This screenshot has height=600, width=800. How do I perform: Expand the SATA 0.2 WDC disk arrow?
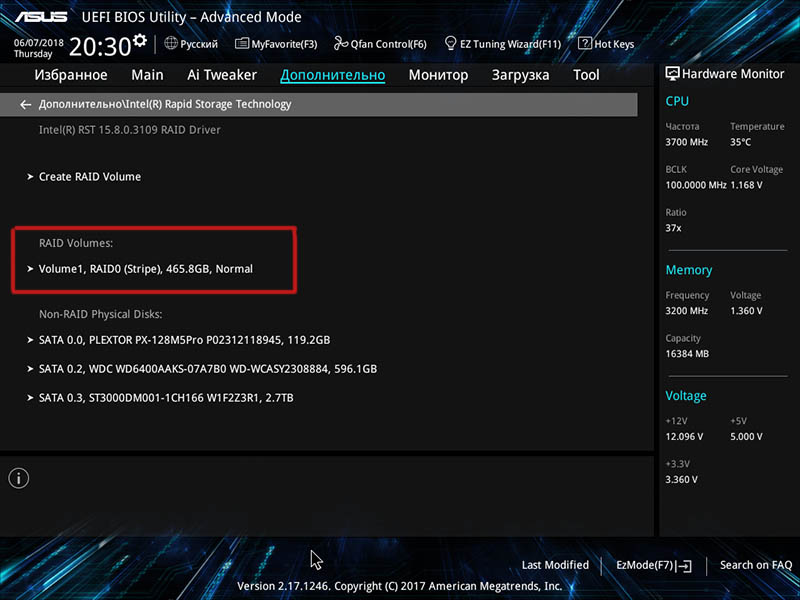[x=30, y=368]
